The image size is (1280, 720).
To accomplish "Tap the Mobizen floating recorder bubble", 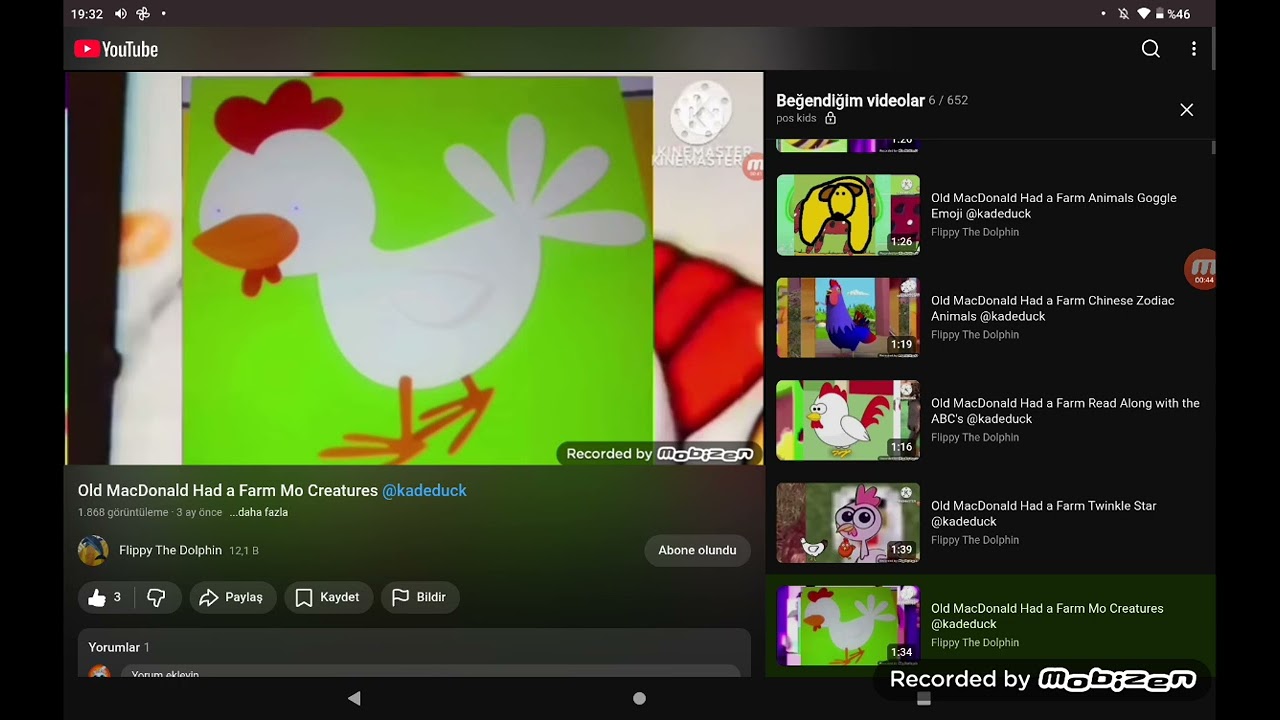I will point(1201,269).
